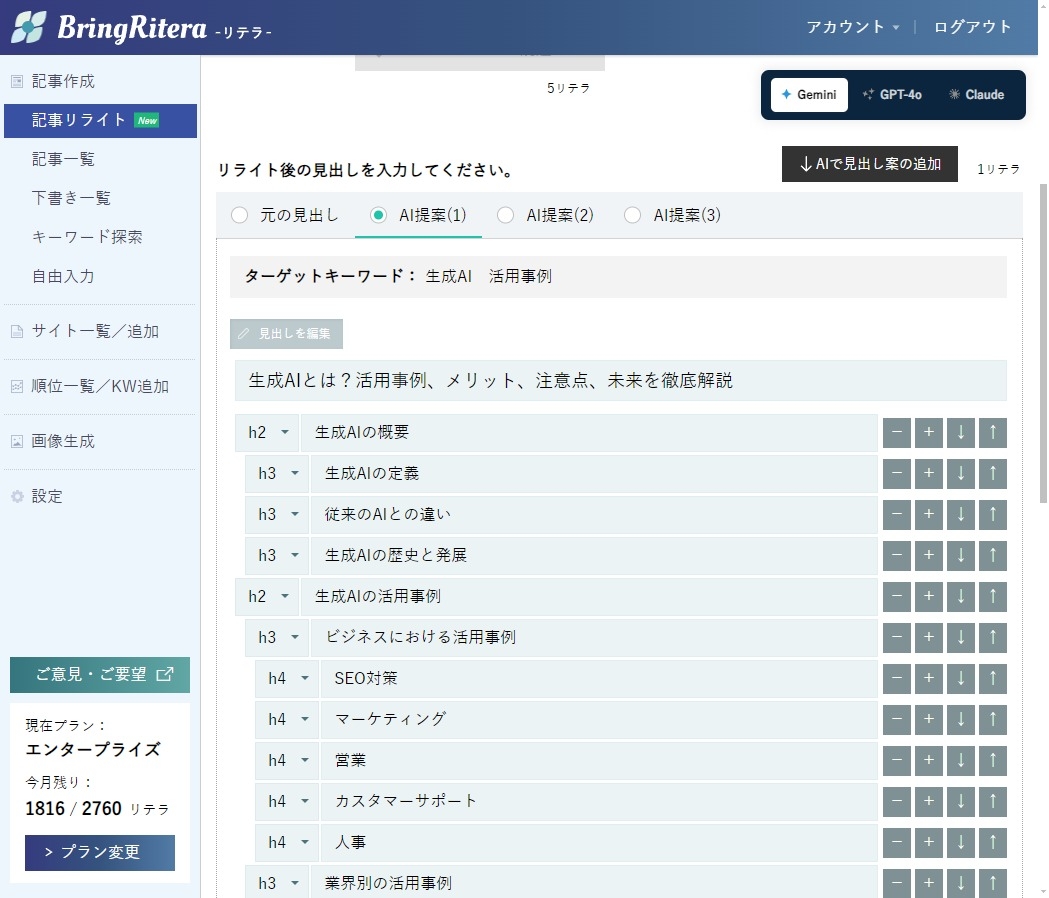Delete the SEO対策 h4 row
The image size is (1049, 898).
point(896,679)
